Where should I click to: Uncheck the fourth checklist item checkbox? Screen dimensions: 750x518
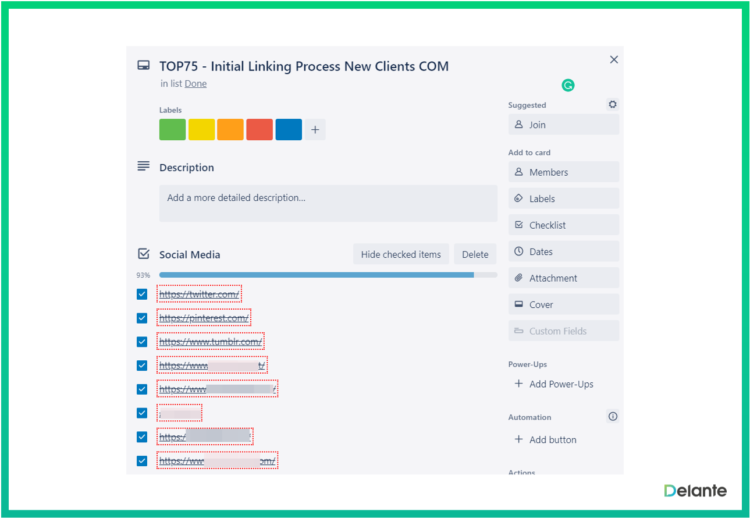(x=142, y=365)
